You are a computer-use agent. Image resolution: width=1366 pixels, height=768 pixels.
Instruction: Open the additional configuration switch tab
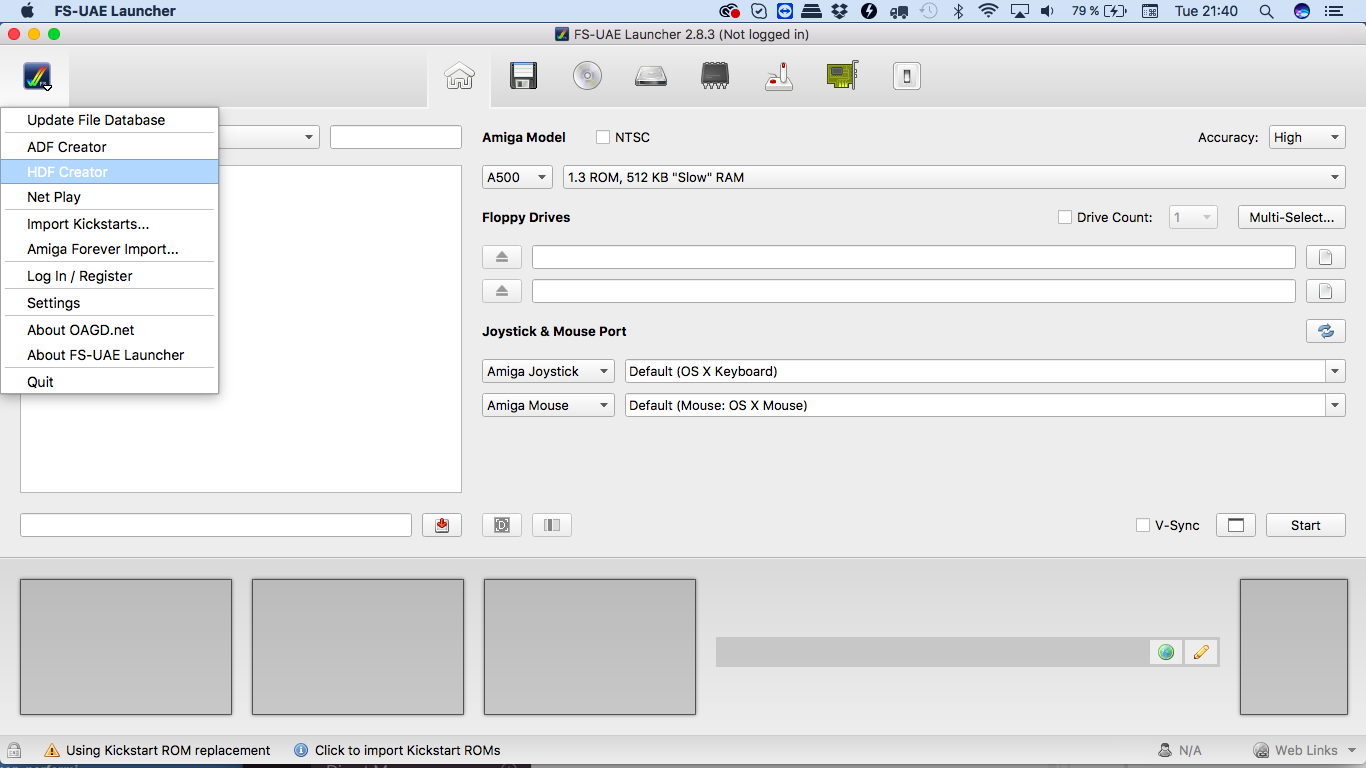click(x=906, y=76)
